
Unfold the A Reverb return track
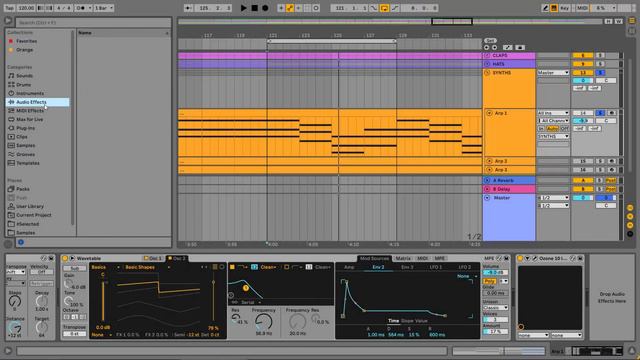(x=487, y=180)
